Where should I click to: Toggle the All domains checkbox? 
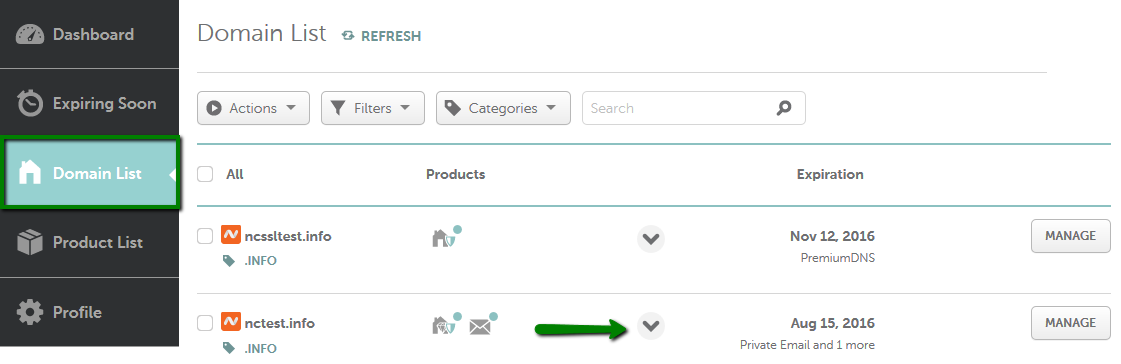pyautogui.click(x=205, y=174)
